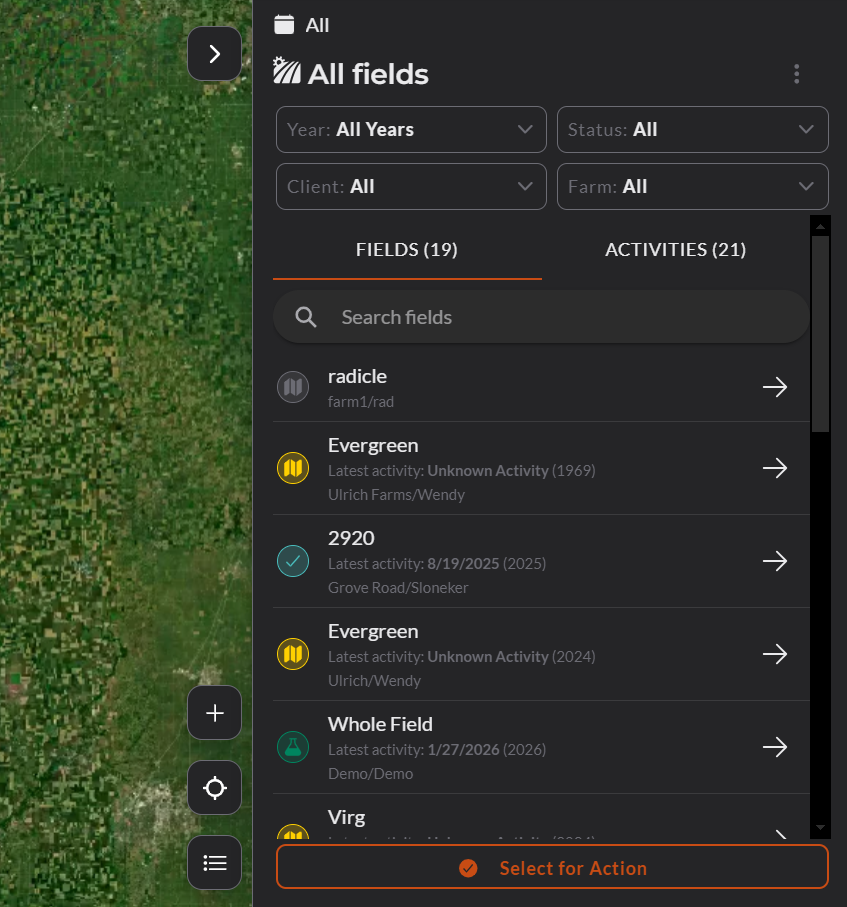Screen dimensions: 847x907
Task: Click the teal checkmark icon for 2920
Action: 293,561
